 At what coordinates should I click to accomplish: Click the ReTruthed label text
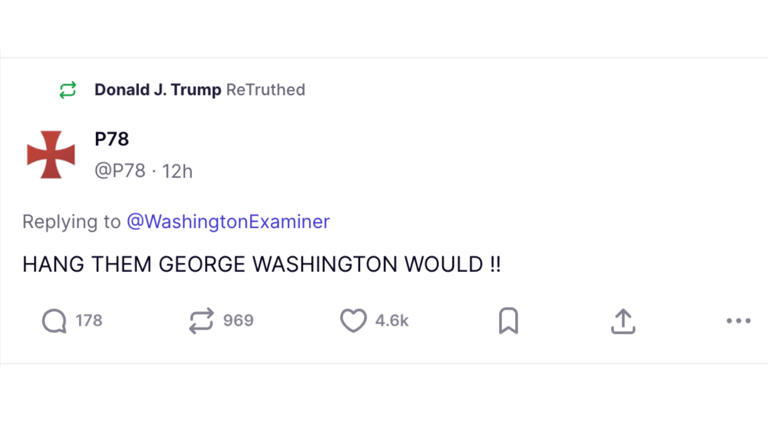point(266,90)
